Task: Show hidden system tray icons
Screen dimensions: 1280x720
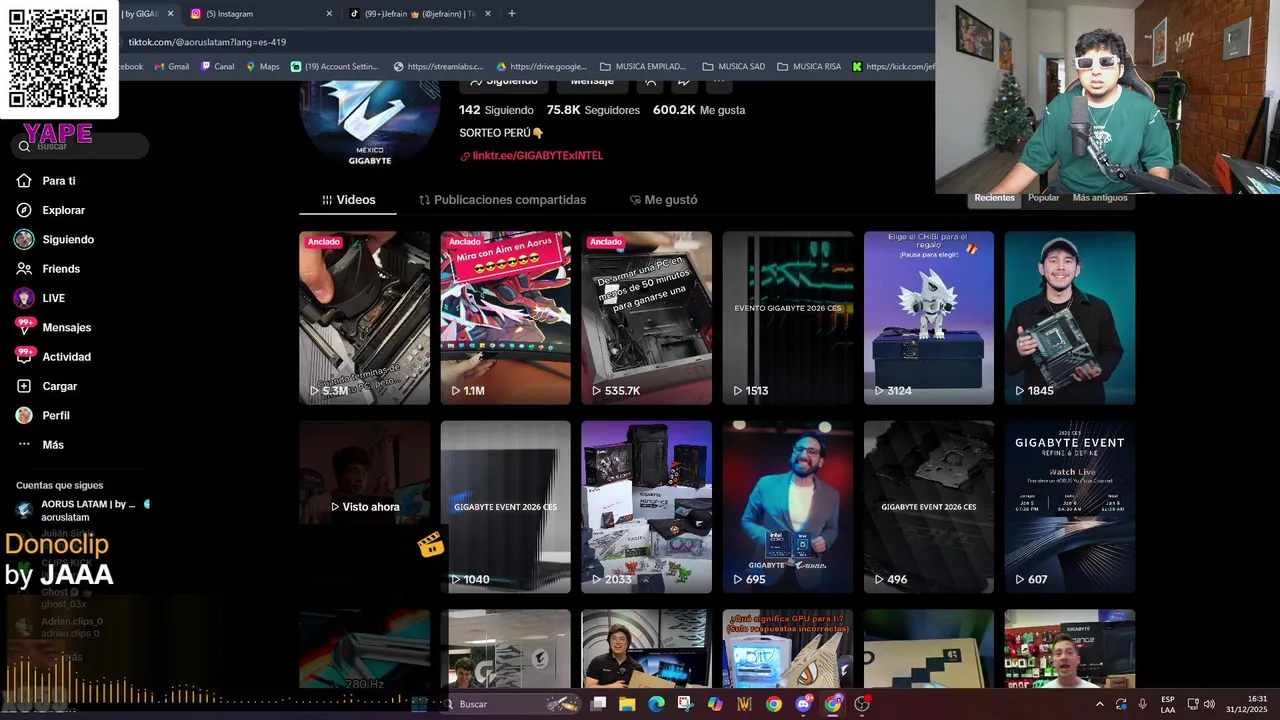Action: [1100, 704]
